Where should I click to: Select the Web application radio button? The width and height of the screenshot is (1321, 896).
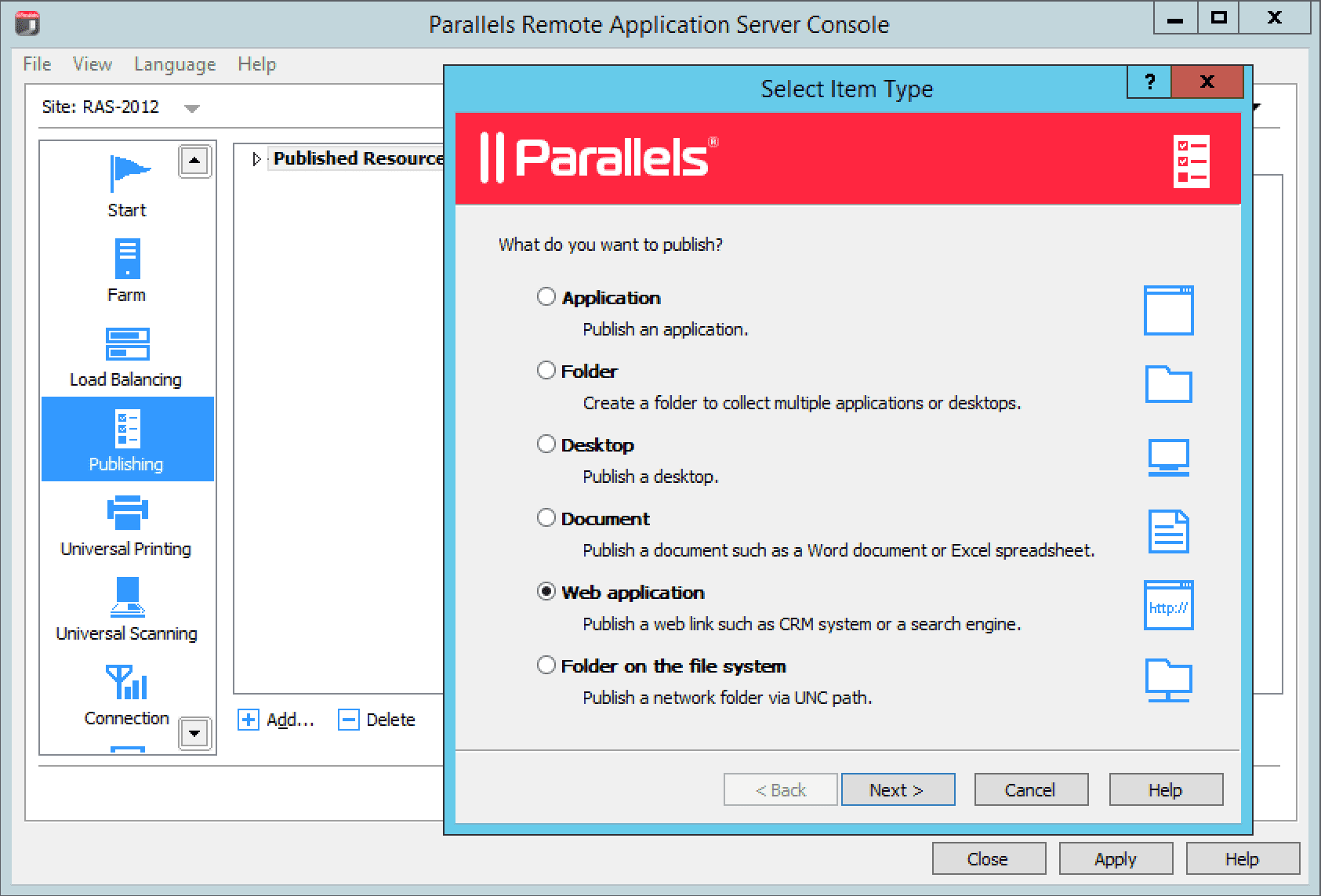[x=546, y=591]
